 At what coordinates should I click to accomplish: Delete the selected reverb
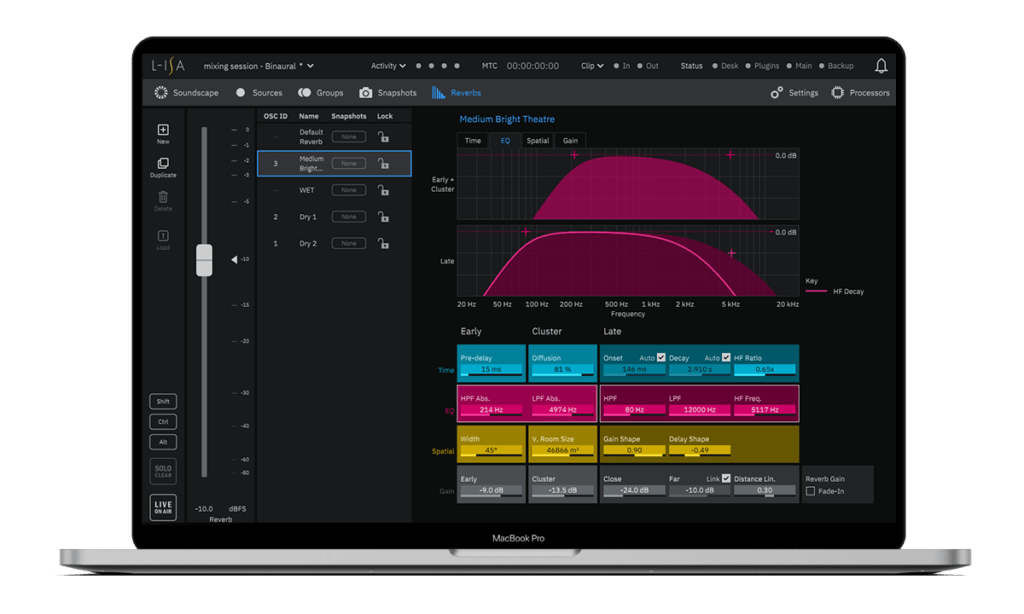(163, 201)
